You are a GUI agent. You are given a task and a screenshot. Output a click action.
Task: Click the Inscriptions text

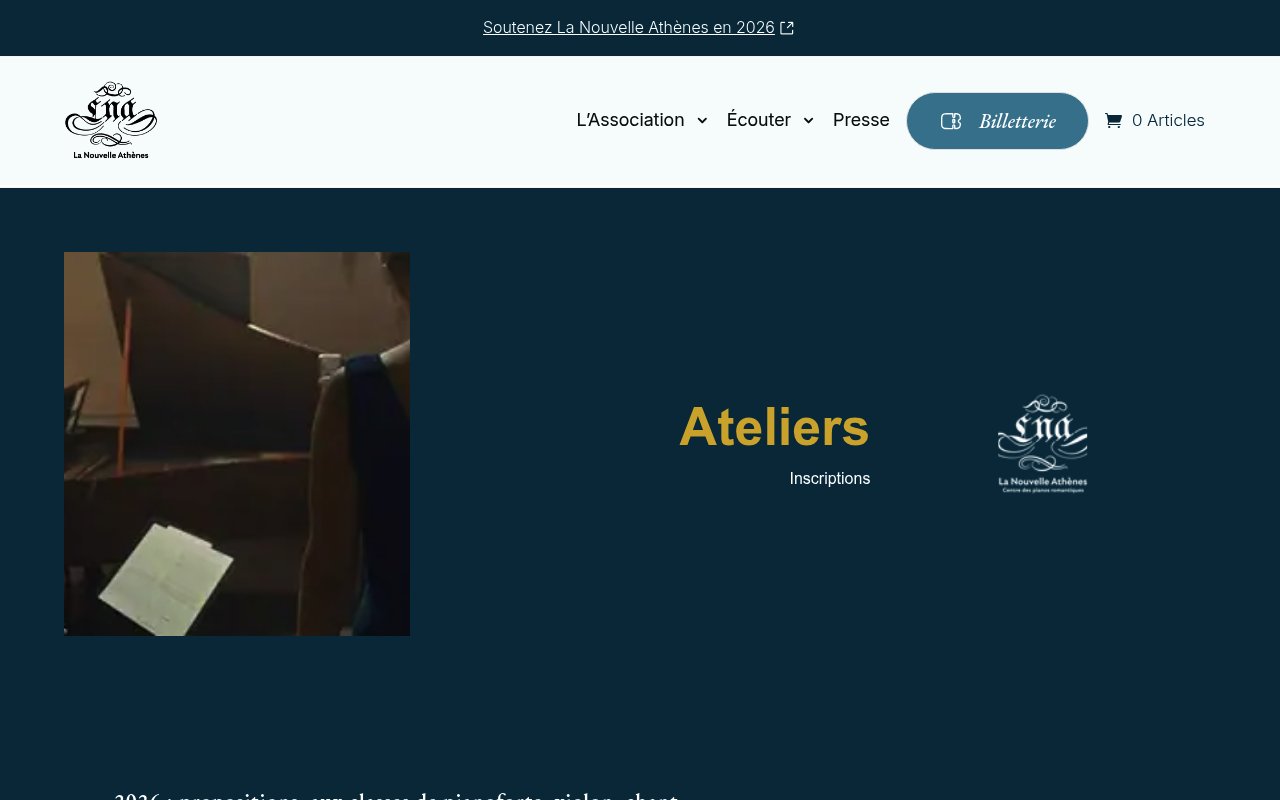point(830,479)
